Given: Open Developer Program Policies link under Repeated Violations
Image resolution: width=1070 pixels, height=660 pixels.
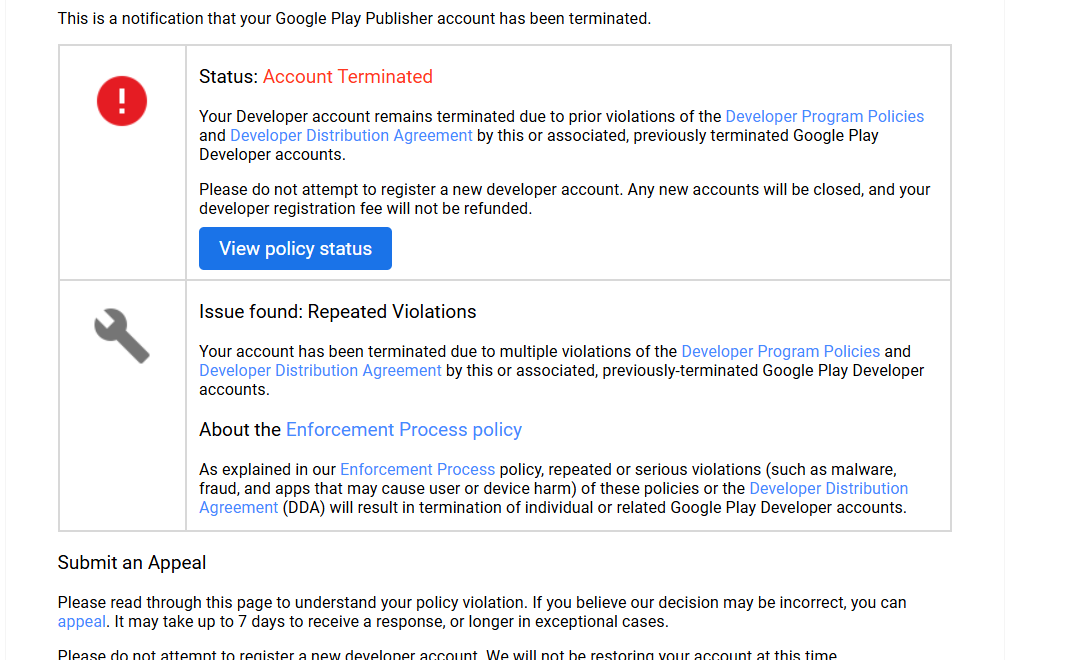Looking at the screenshot, I should click(x=781, y=351).
